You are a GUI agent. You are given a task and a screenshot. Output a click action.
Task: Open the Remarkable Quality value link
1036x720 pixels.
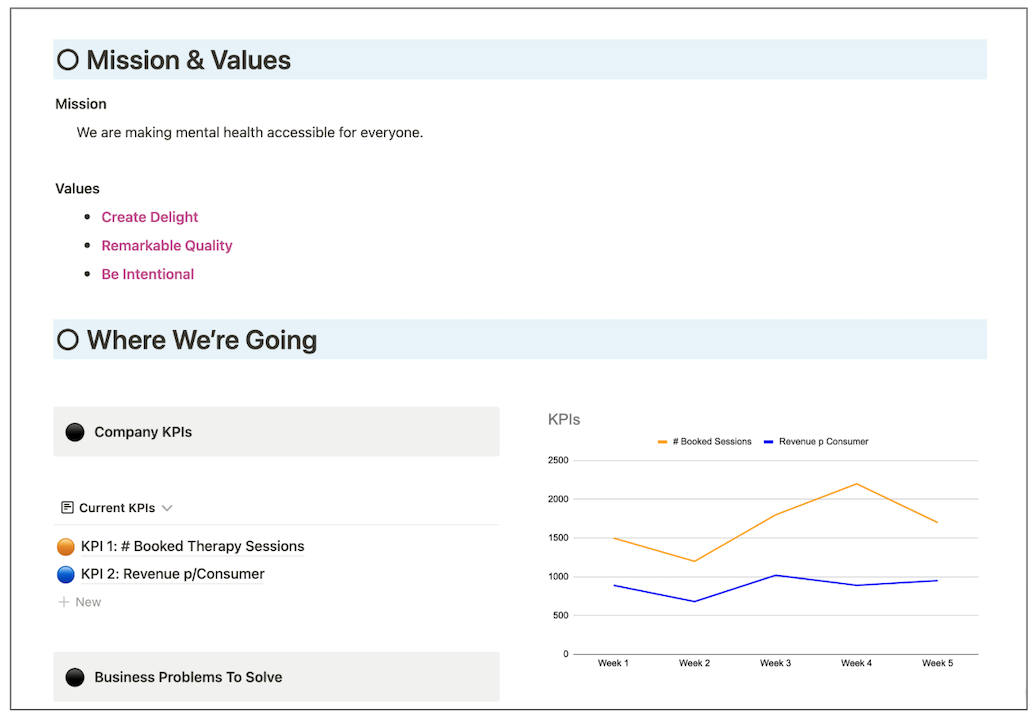(167, 246)
